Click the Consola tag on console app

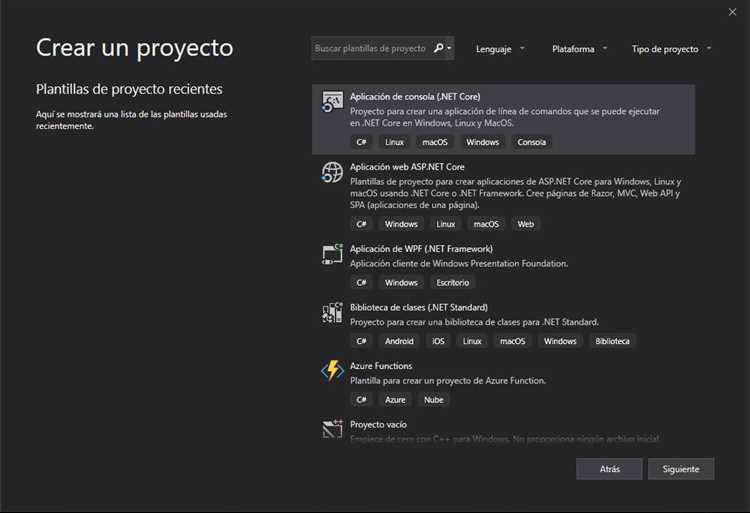coord(531,142)
